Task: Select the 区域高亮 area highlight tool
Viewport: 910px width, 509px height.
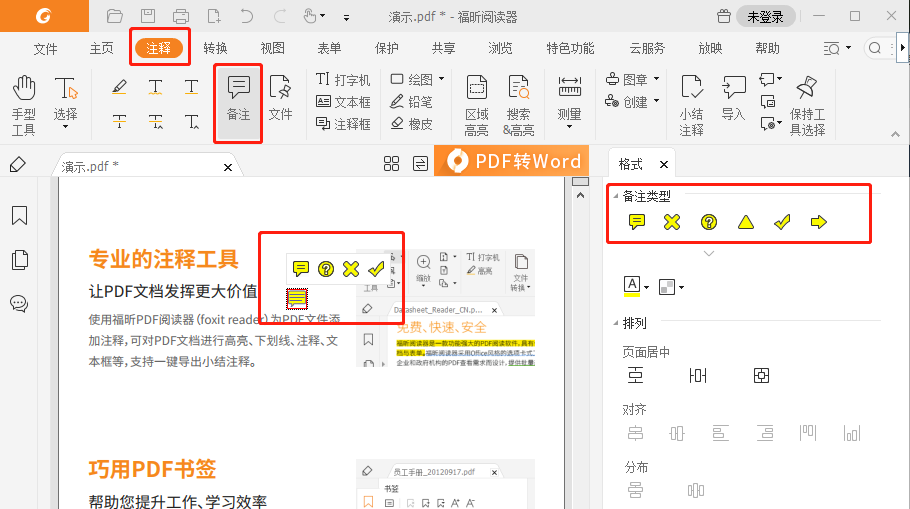Action: tap(477, 103)
